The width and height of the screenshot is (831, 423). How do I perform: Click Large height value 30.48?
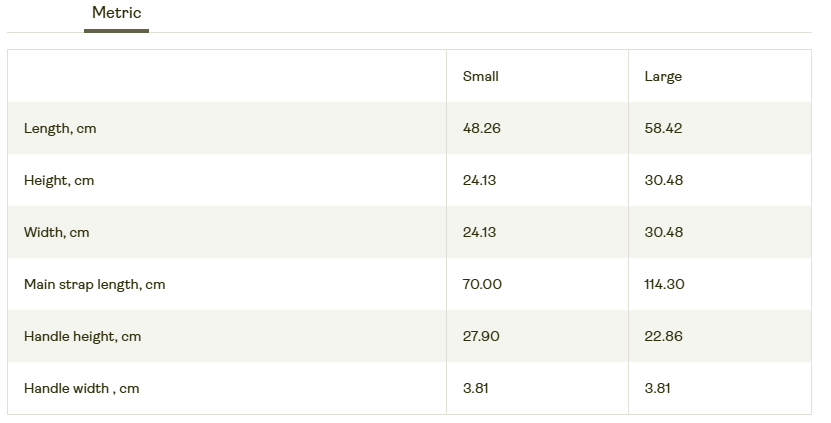(x=663, y=181)
